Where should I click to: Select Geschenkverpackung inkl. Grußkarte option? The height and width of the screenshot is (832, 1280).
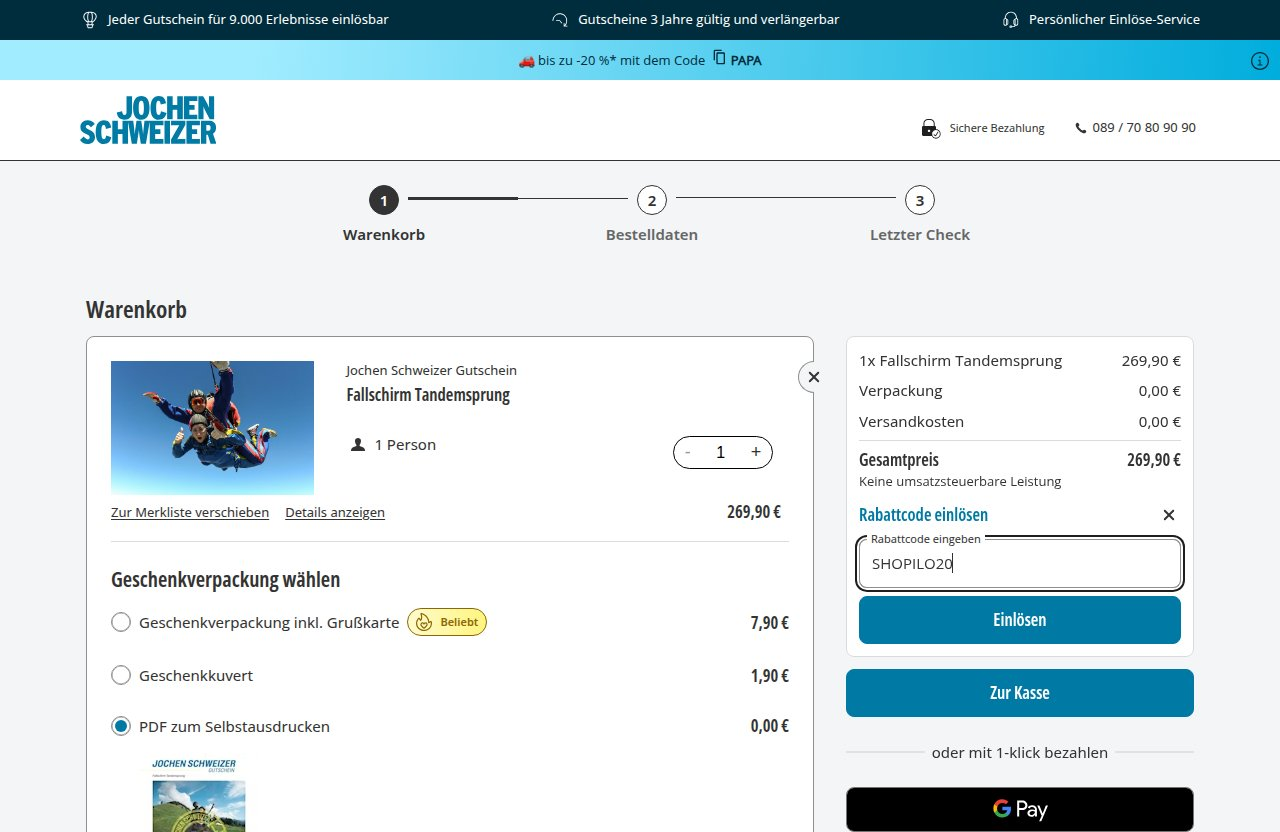121,622
